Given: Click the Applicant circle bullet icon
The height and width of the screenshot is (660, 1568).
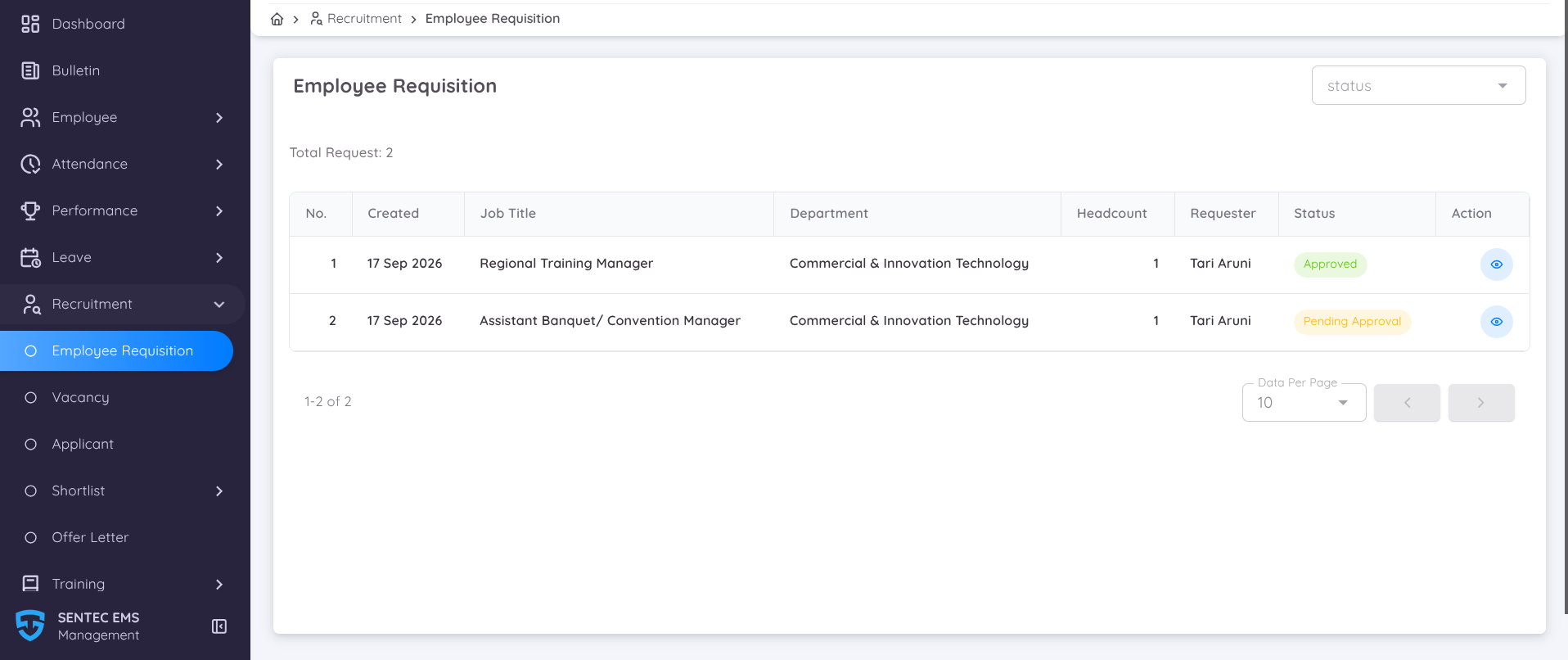Looking at the screenshot, I should click(x=30, y=444).
